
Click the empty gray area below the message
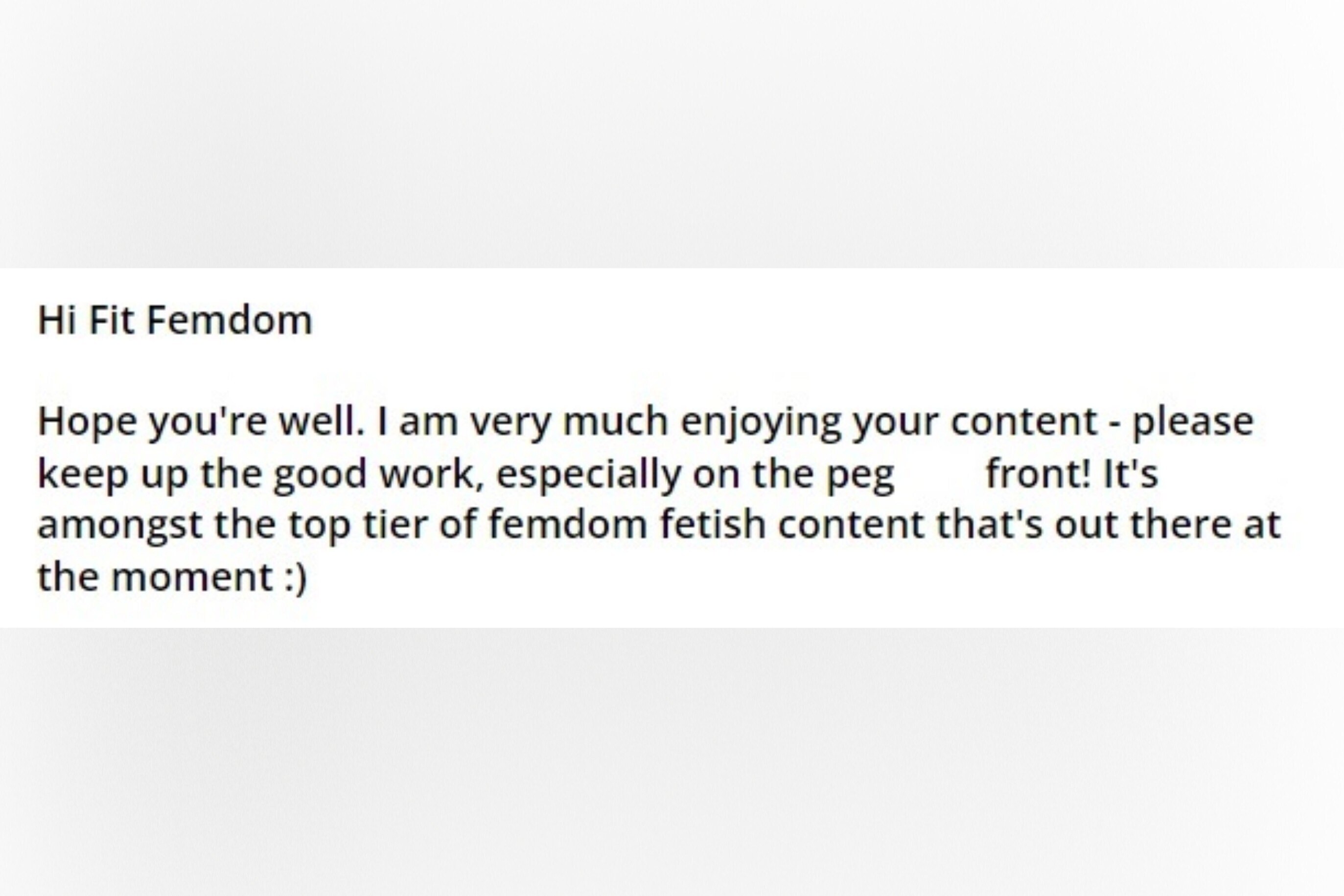672,760
